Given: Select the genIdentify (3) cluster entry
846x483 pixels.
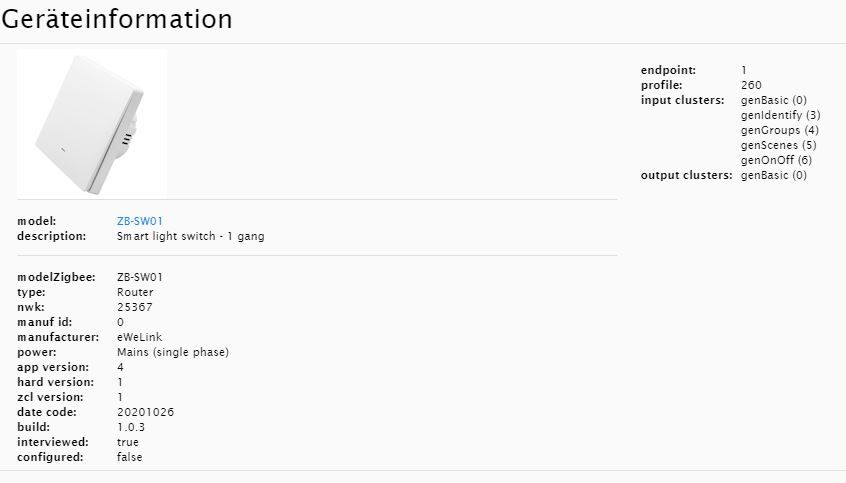Looking at the screenshot, I should coord(780,115).
